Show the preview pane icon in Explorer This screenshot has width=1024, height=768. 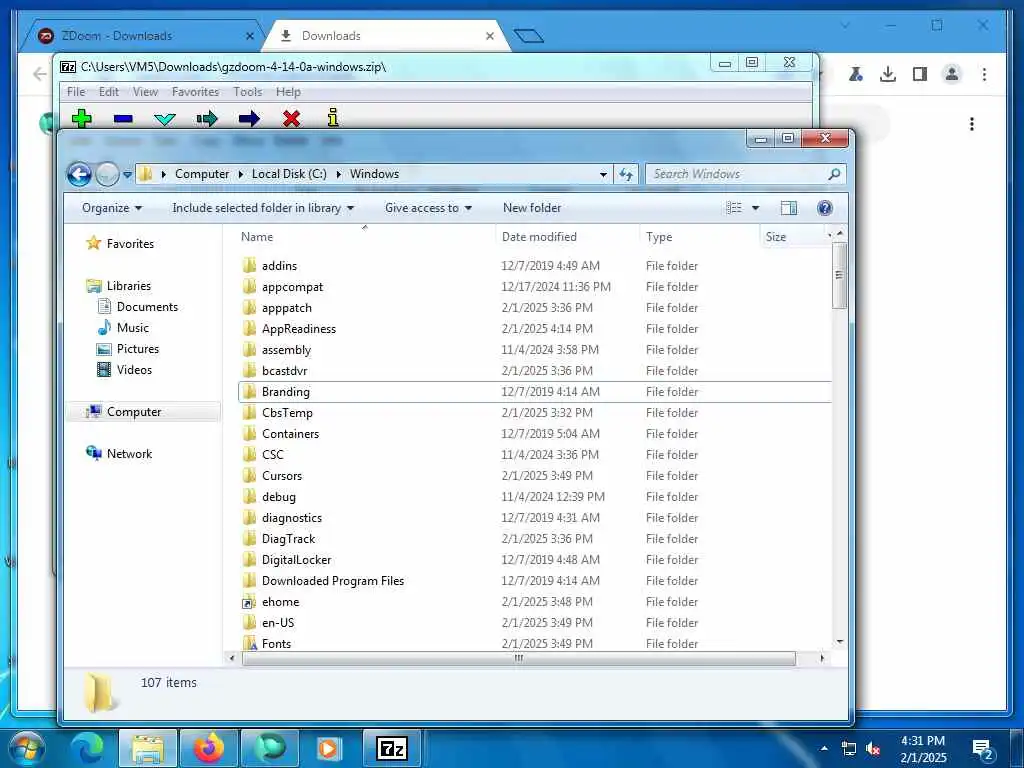[x=789, y=208]
